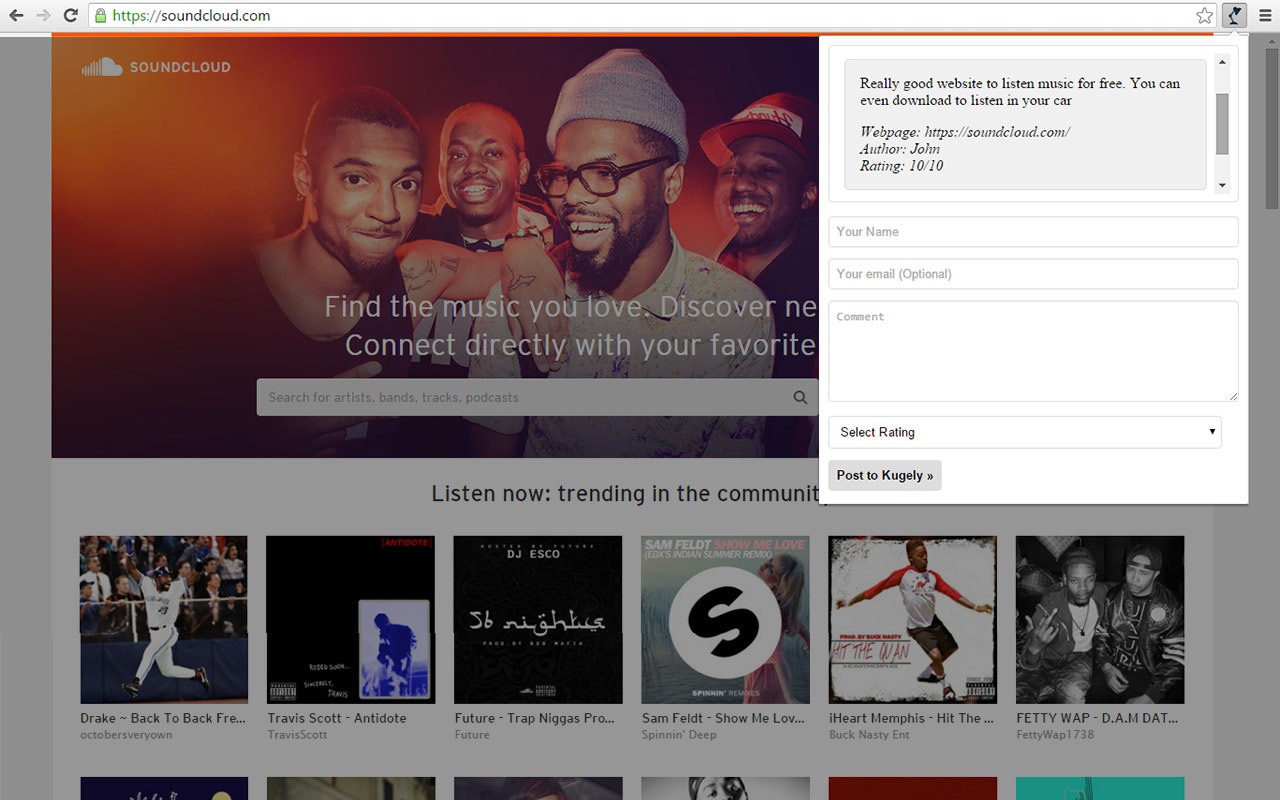Click 'Sam Feldt - Show Me Love' title
Viewport: 1280px width, 800px height.
click(722, 718)
